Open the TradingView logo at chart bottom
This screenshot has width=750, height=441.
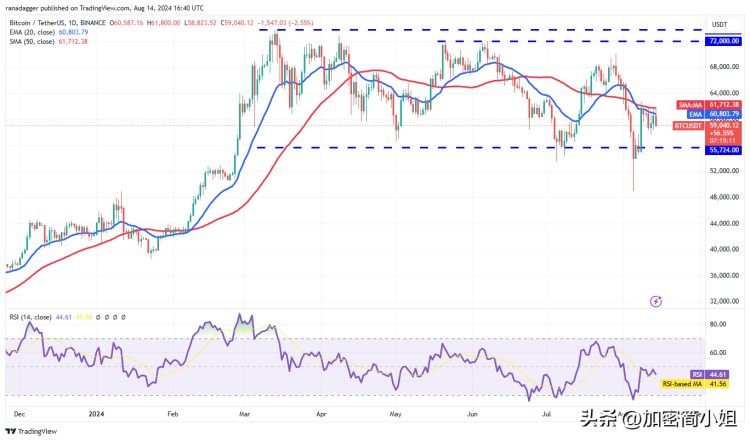[x=31, y=431]
